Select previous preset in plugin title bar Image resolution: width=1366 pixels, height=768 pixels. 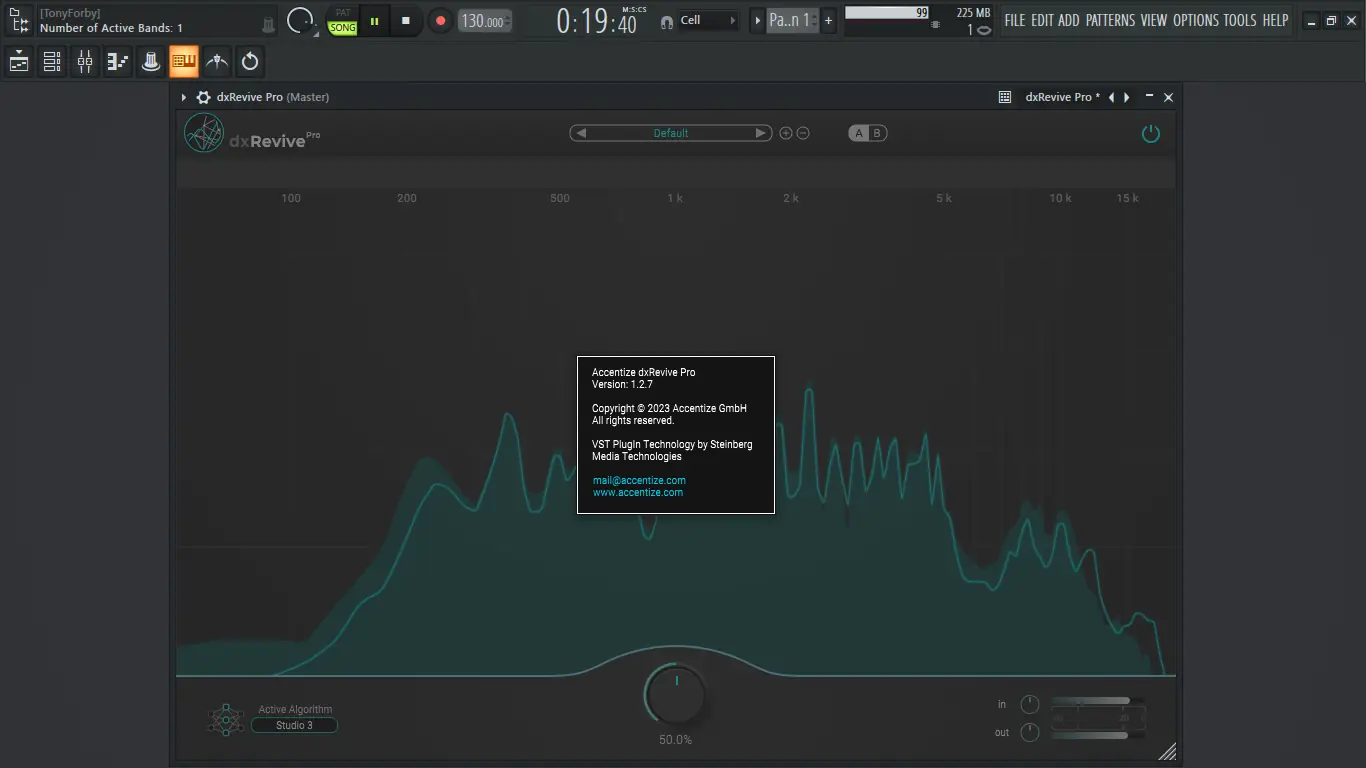1111,97
